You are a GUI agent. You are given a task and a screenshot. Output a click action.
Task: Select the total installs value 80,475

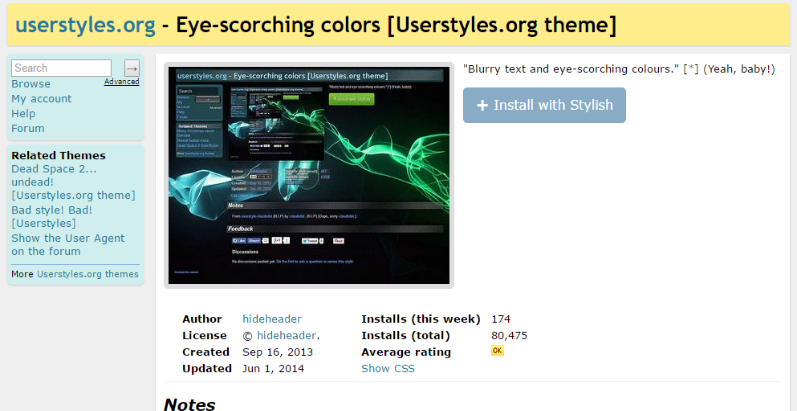pos(509,335)
